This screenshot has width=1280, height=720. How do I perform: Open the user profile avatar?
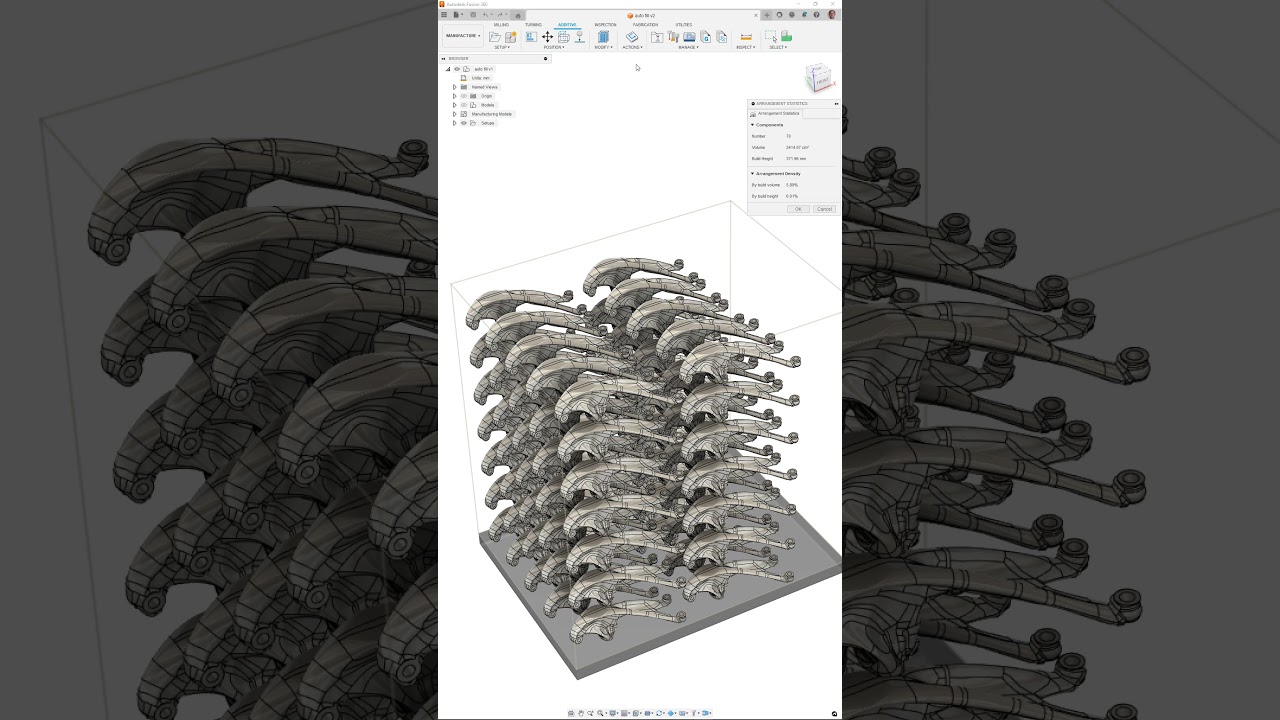pos(831,15)
